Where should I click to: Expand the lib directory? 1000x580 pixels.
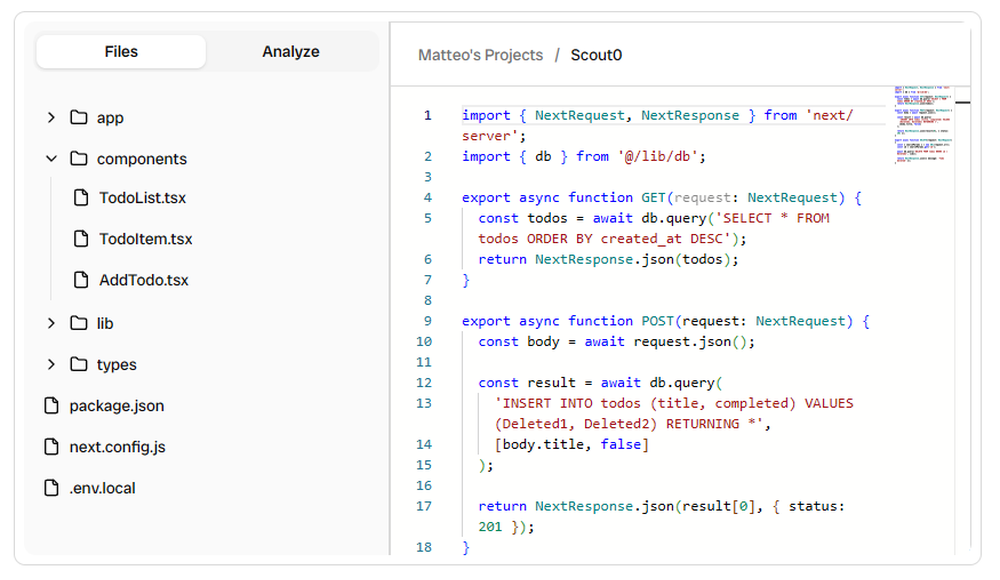(x=52, y=323)
